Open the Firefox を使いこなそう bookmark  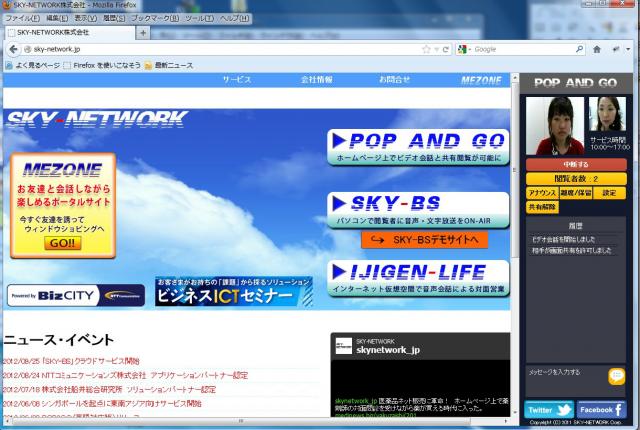pos(102,65)
